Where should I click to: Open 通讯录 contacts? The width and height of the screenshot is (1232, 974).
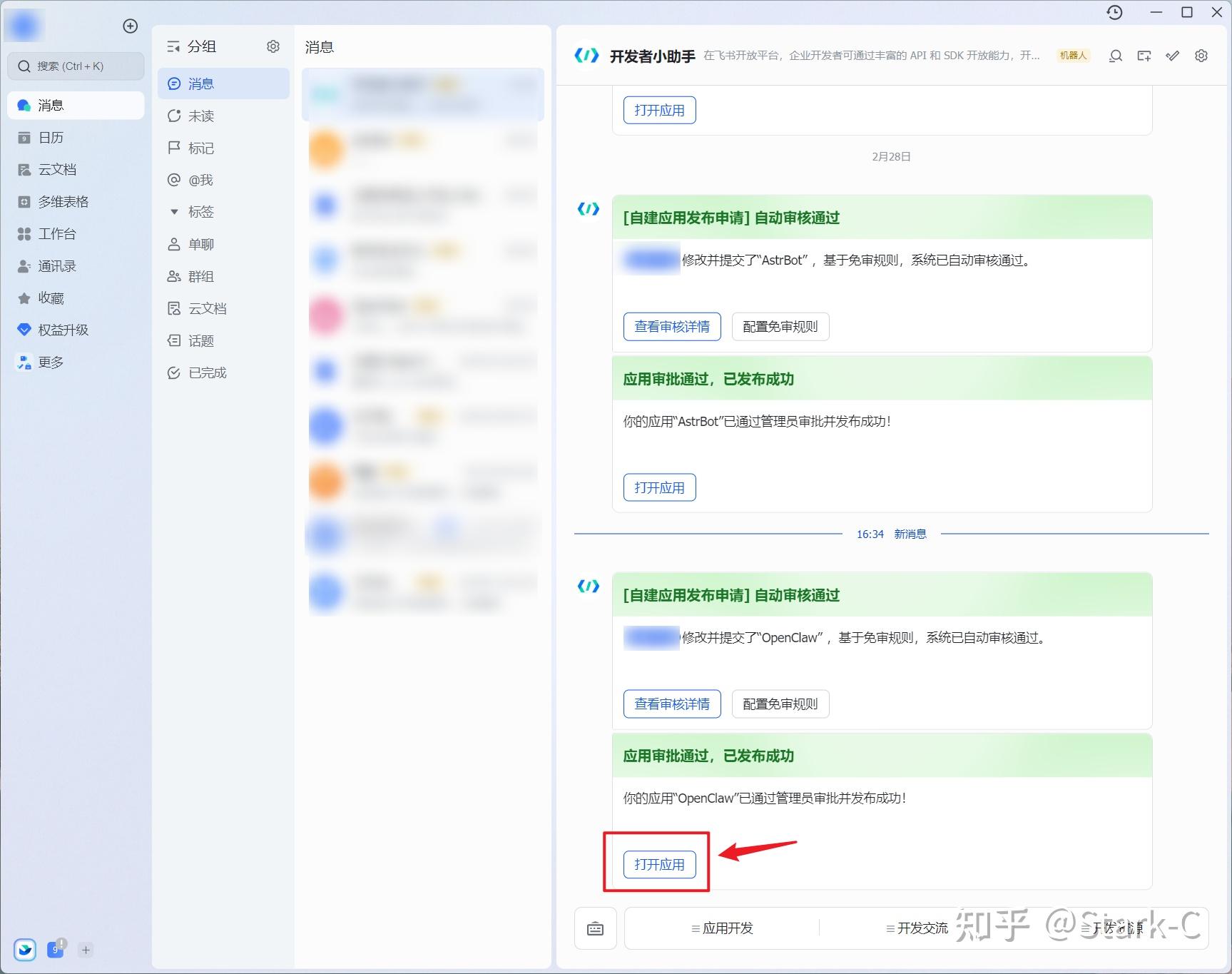[x=76, y=266]
